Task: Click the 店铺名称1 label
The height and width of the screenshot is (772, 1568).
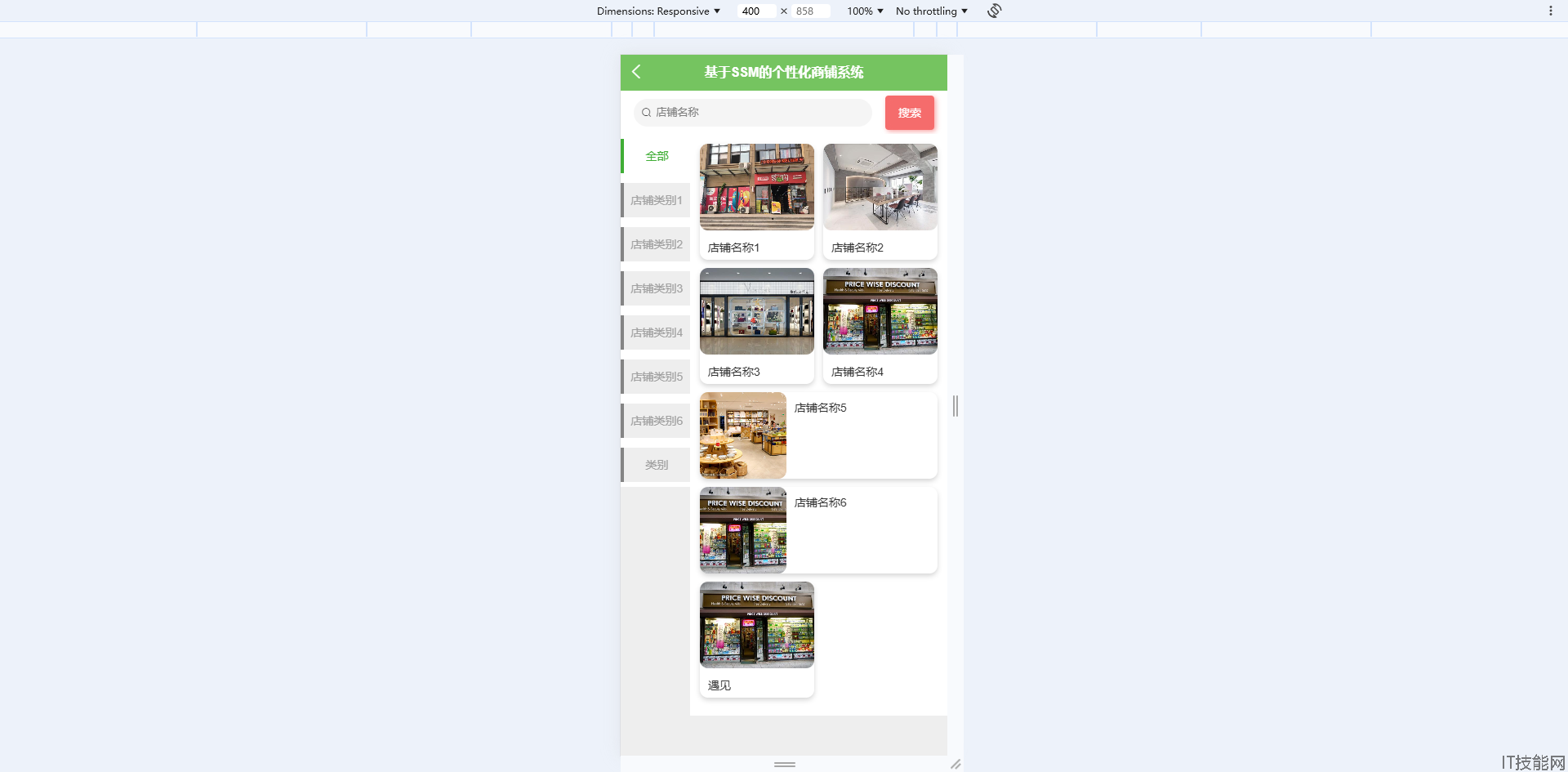Action: coord(733,248)
